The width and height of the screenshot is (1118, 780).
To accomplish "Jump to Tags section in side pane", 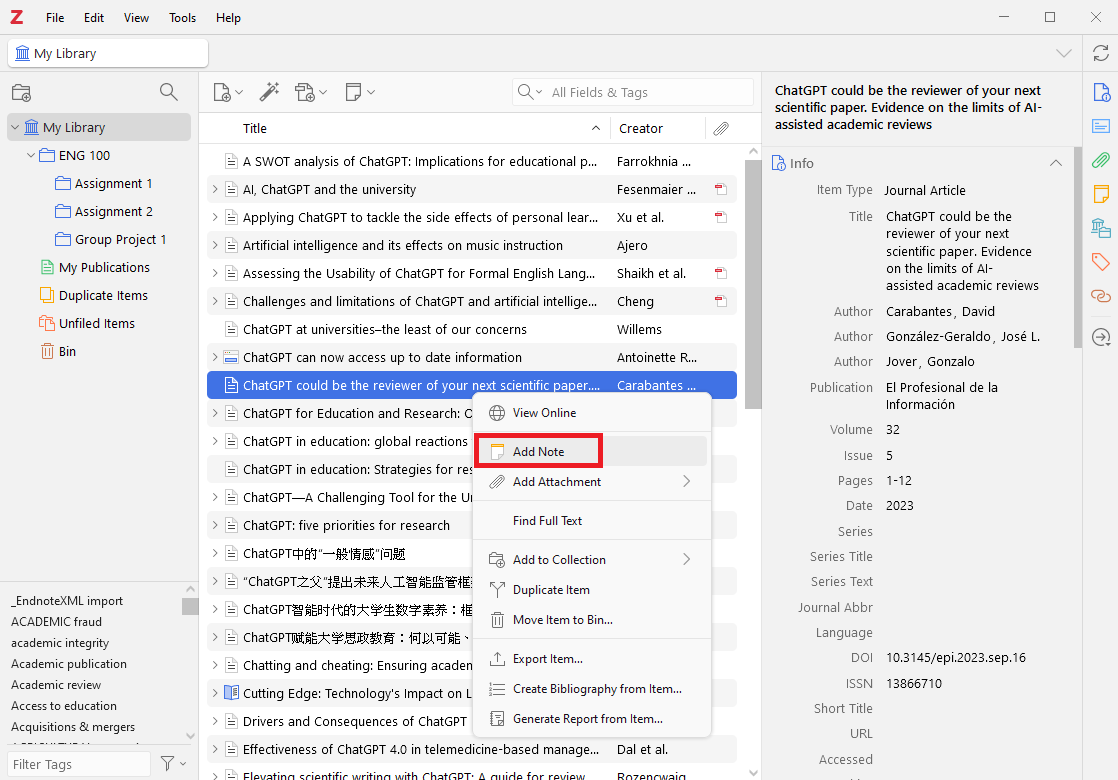I will tap(1101, 262).
